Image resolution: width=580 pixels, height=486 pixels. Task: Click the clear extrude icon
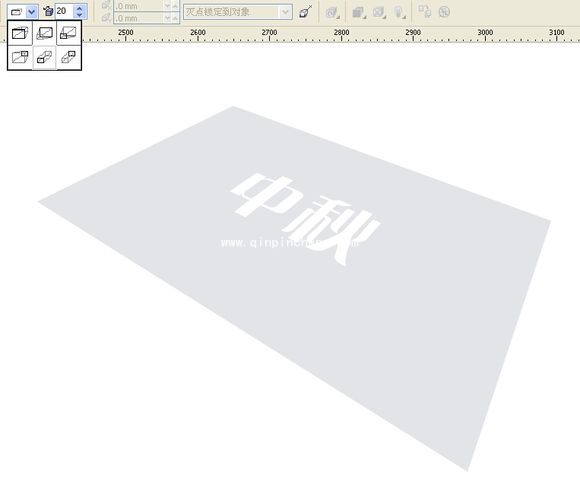(x=444, y=12)
